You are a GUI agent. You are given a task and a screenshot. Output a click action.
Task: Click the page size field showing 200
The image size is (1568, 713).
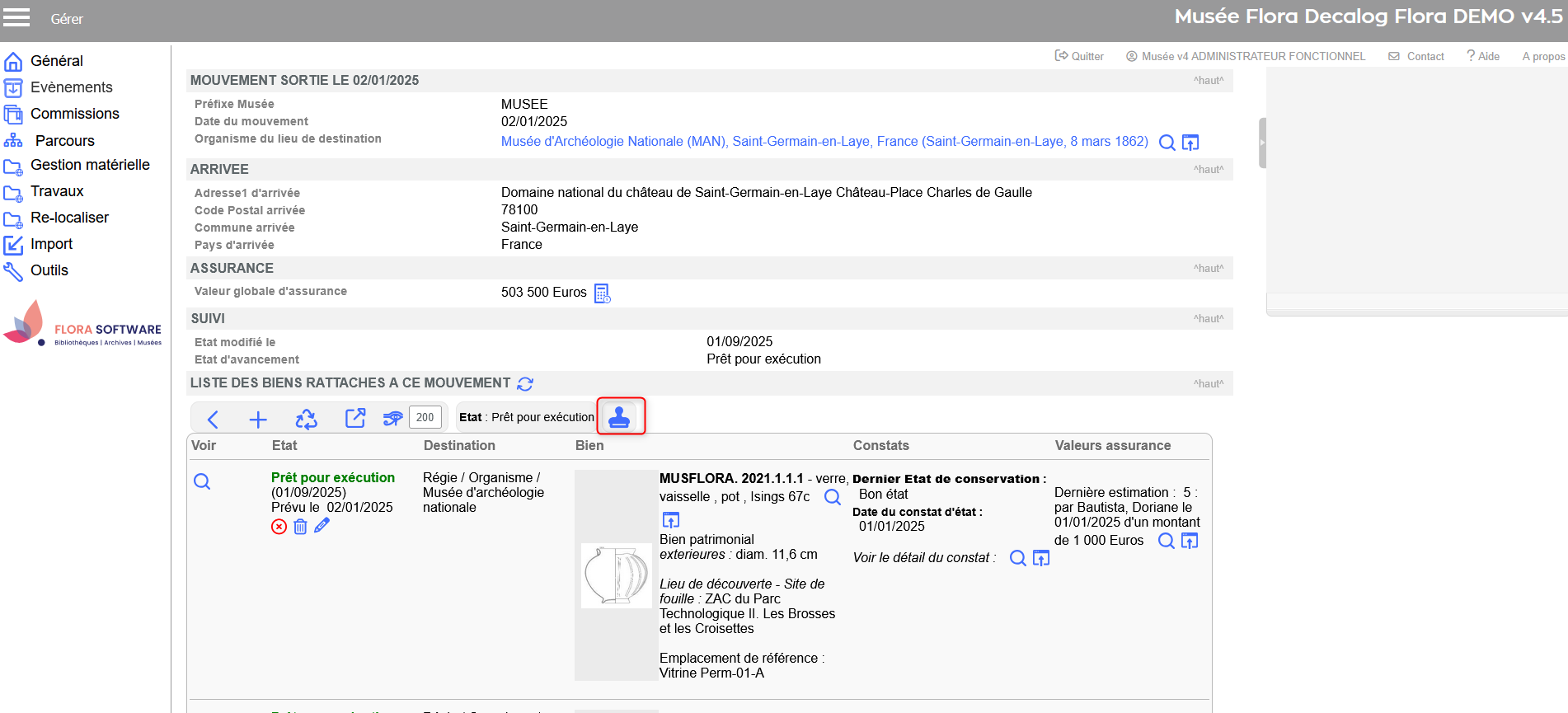click(425, 417)
